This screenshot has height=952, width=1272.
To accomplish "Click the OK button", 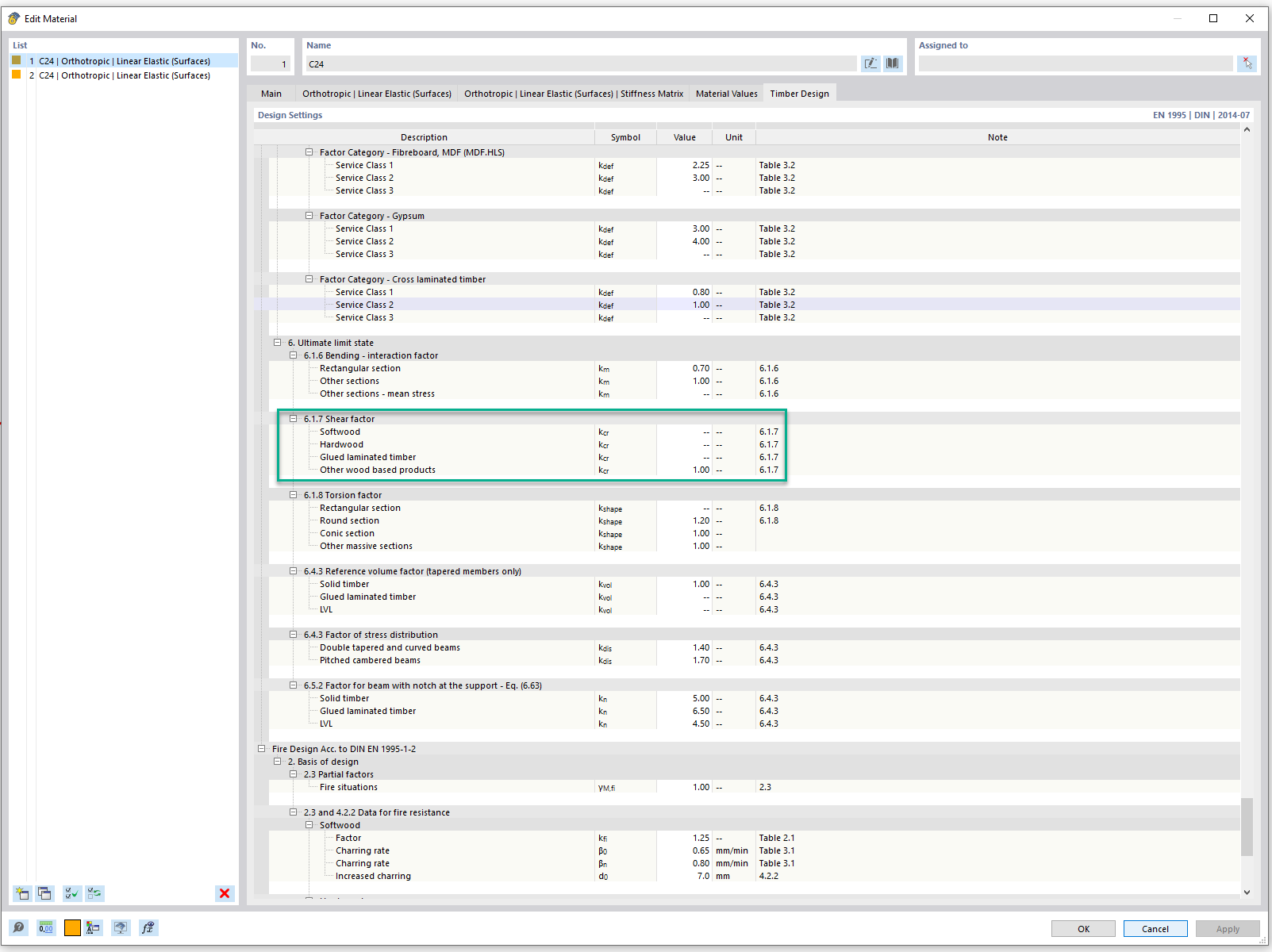I will [1083, 929].
